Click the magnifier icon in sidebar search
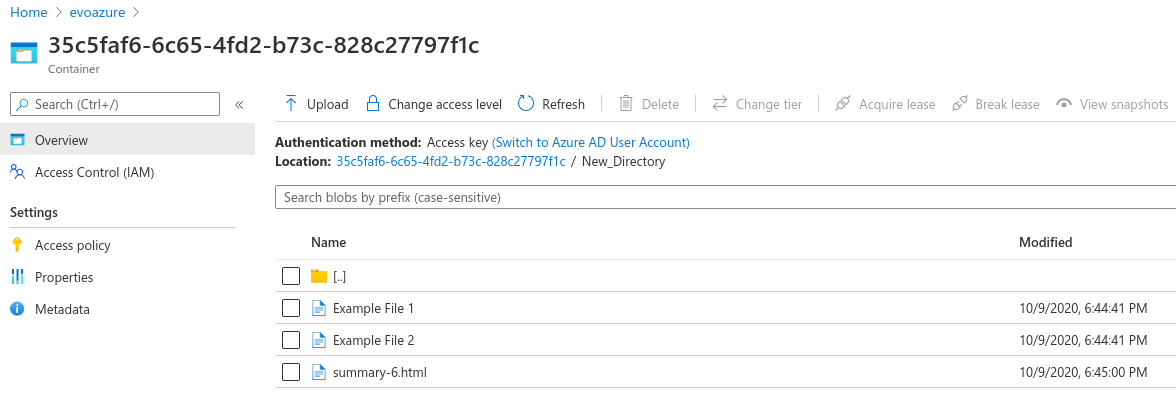The height and width of the screenshot is (398, 1176). (x=23, y=104)
